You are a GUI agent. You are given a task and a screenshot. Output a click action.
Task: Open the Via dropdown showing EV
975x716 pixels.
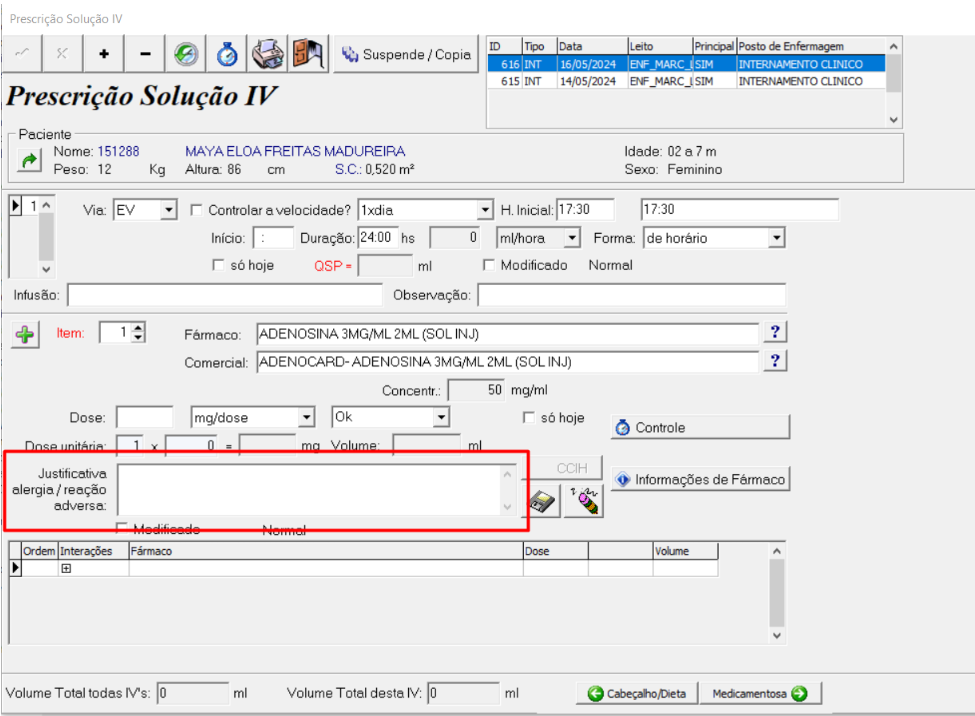click(169, 210)
